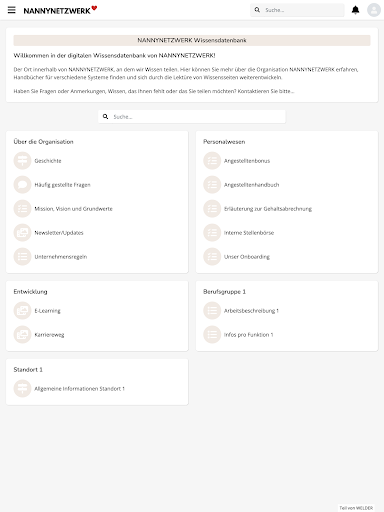This screenshot has height=512, width=384.
Task: Click the Geschichte signpost icon
Action: [22, 161]
